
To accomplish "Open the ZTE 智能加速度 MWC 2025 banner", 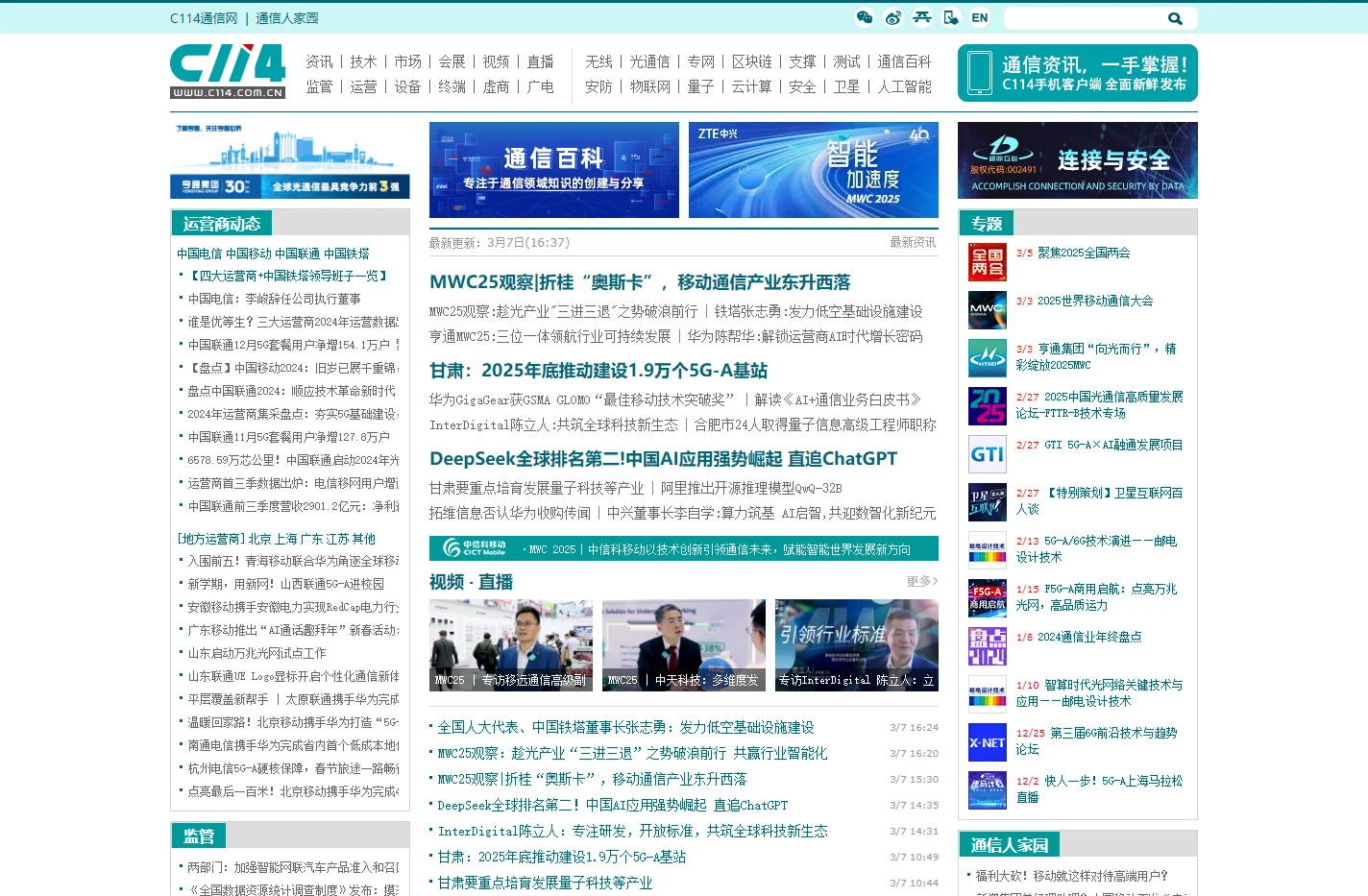I will click(x=814, y=170).
